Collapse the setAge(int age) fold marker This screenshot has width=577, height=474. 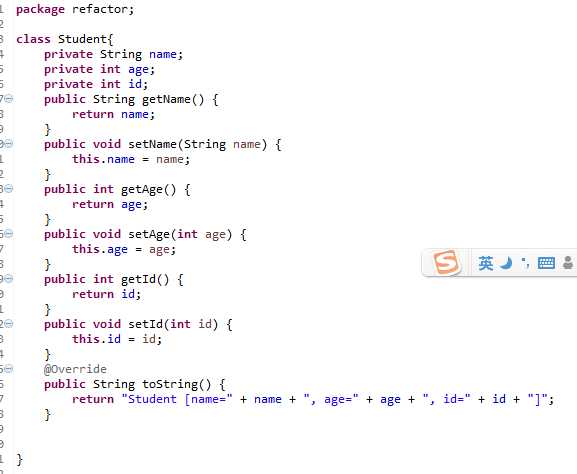click(9, 234)
